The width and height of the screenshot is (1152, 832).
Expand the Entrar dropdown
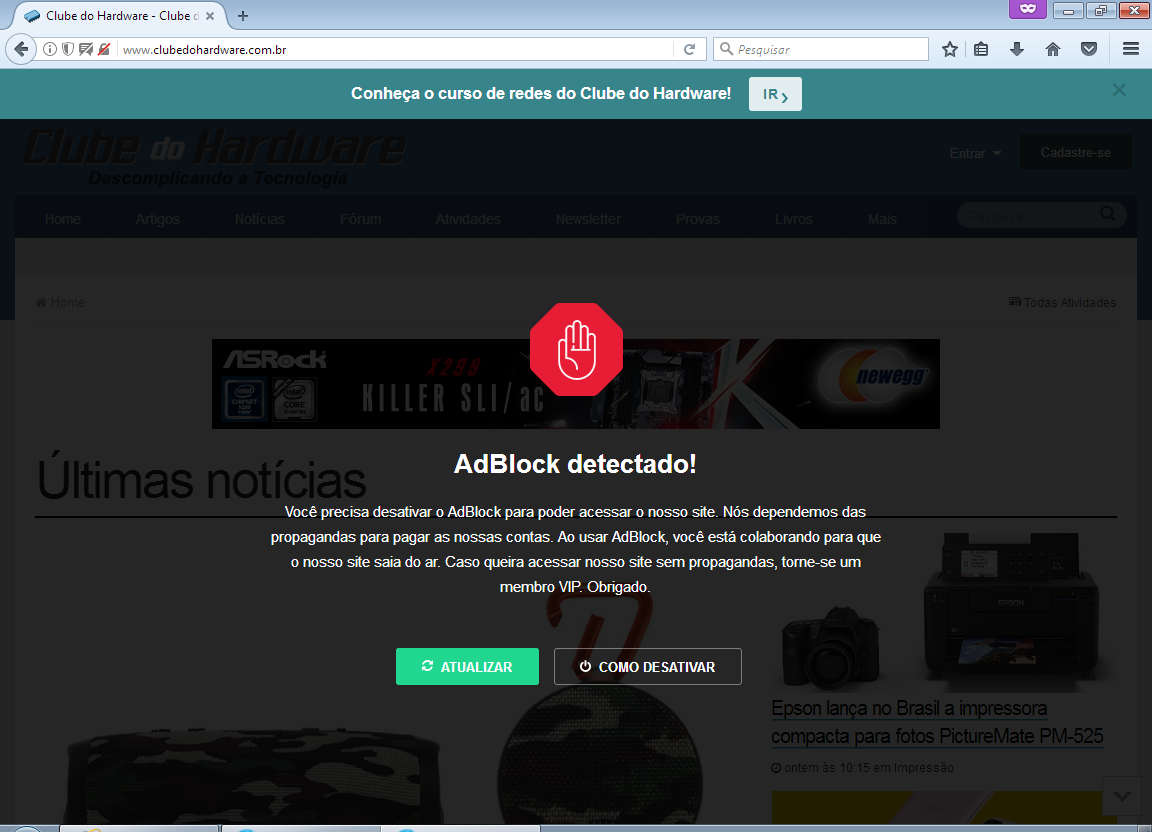975,153
